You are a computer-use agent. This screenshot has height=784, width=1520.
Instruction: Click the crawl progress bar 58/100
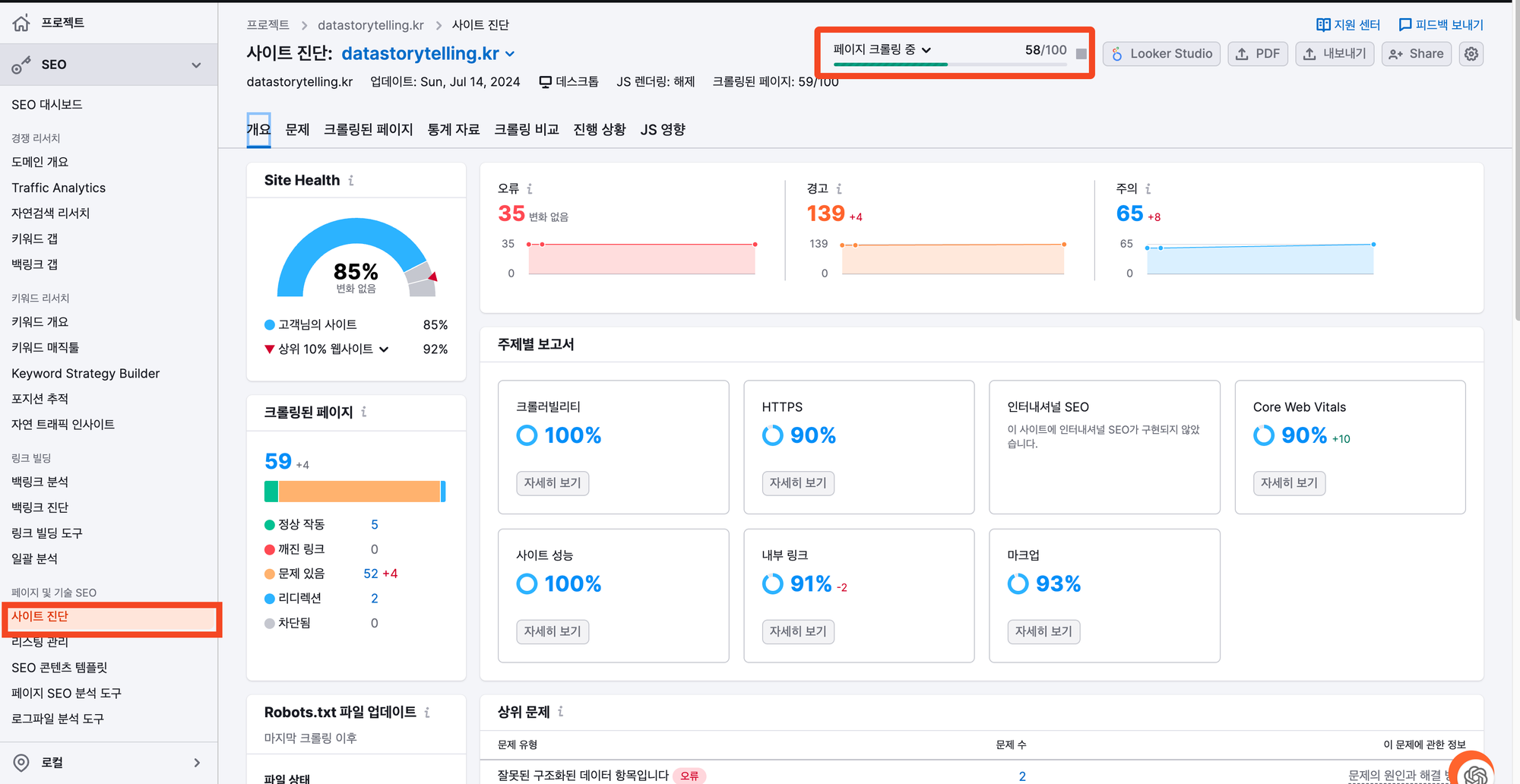point(950,65)
